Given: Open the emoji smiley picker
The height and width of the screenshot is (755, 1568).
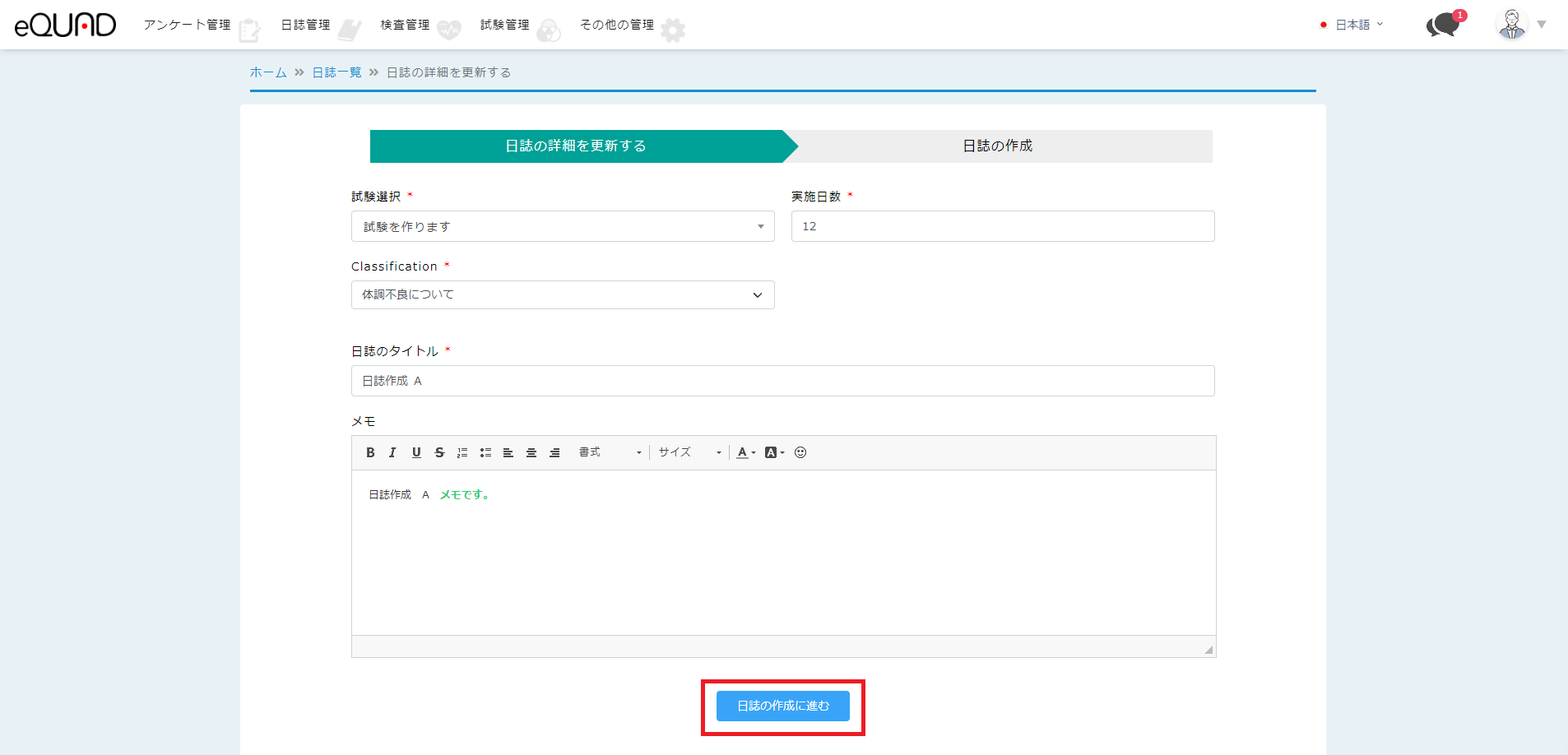Looking at the screenshot, I should 800,452.
